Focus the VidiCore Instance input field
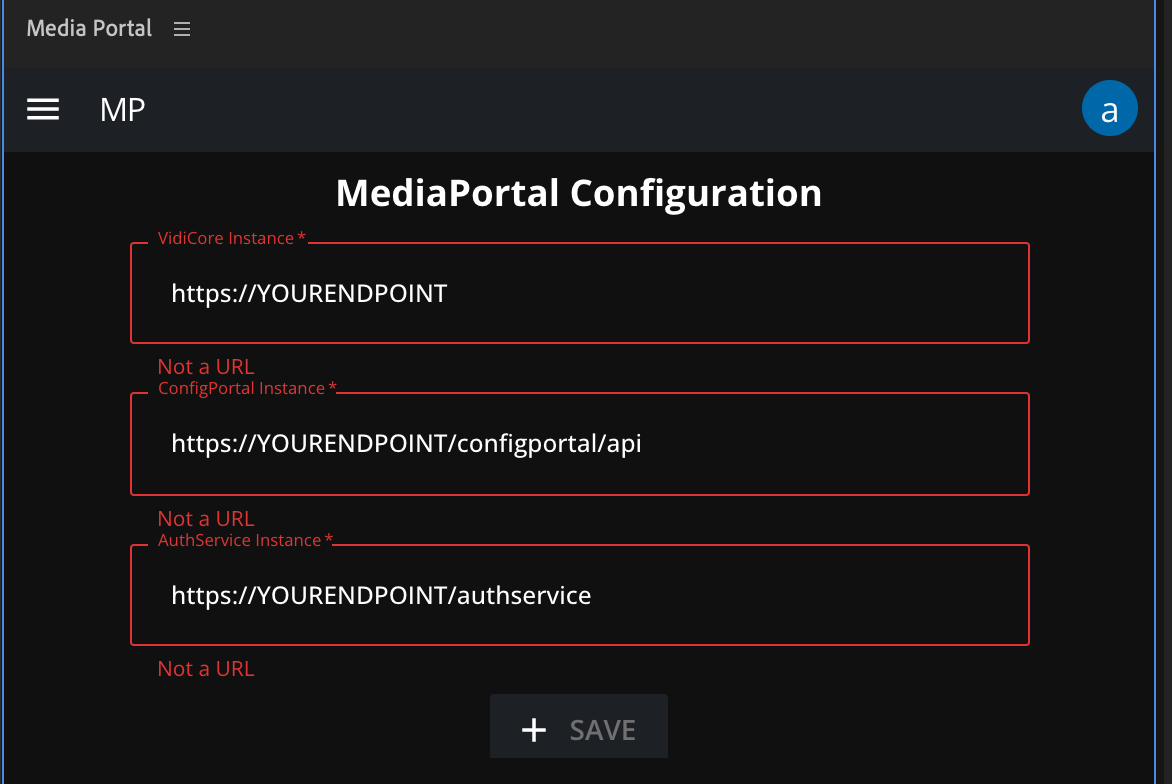This screenshot has width=1172, height=784. point(580,293)
